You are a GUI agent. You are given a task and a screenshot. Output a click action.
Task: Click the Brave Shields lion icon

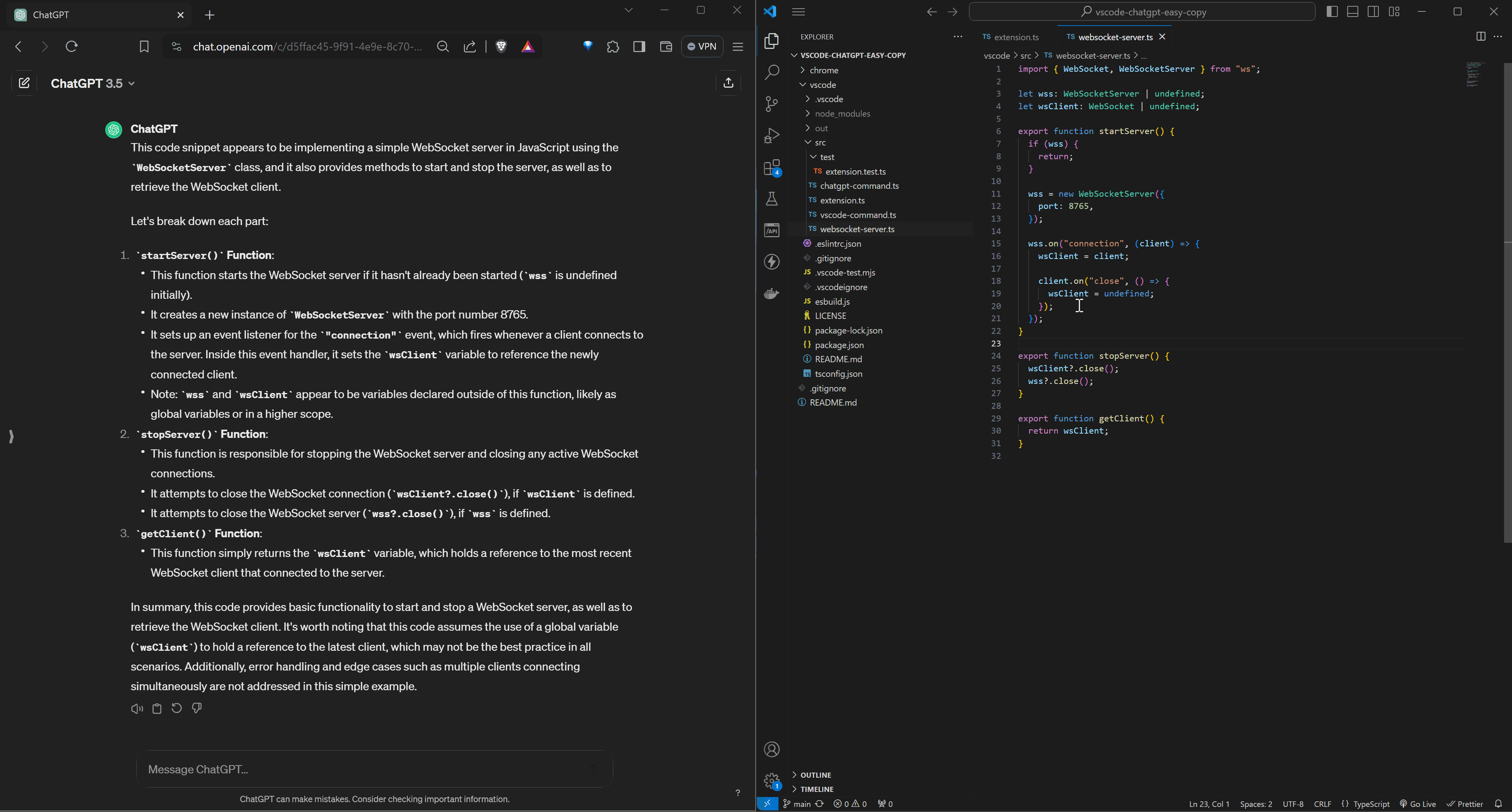501,47
